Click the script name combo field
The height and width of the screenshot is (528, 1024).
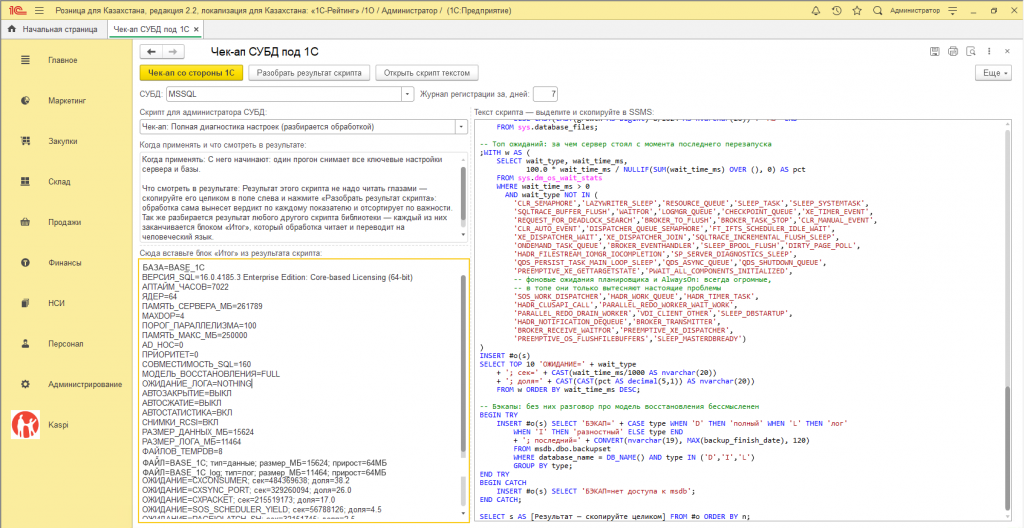tap(298, 127)
